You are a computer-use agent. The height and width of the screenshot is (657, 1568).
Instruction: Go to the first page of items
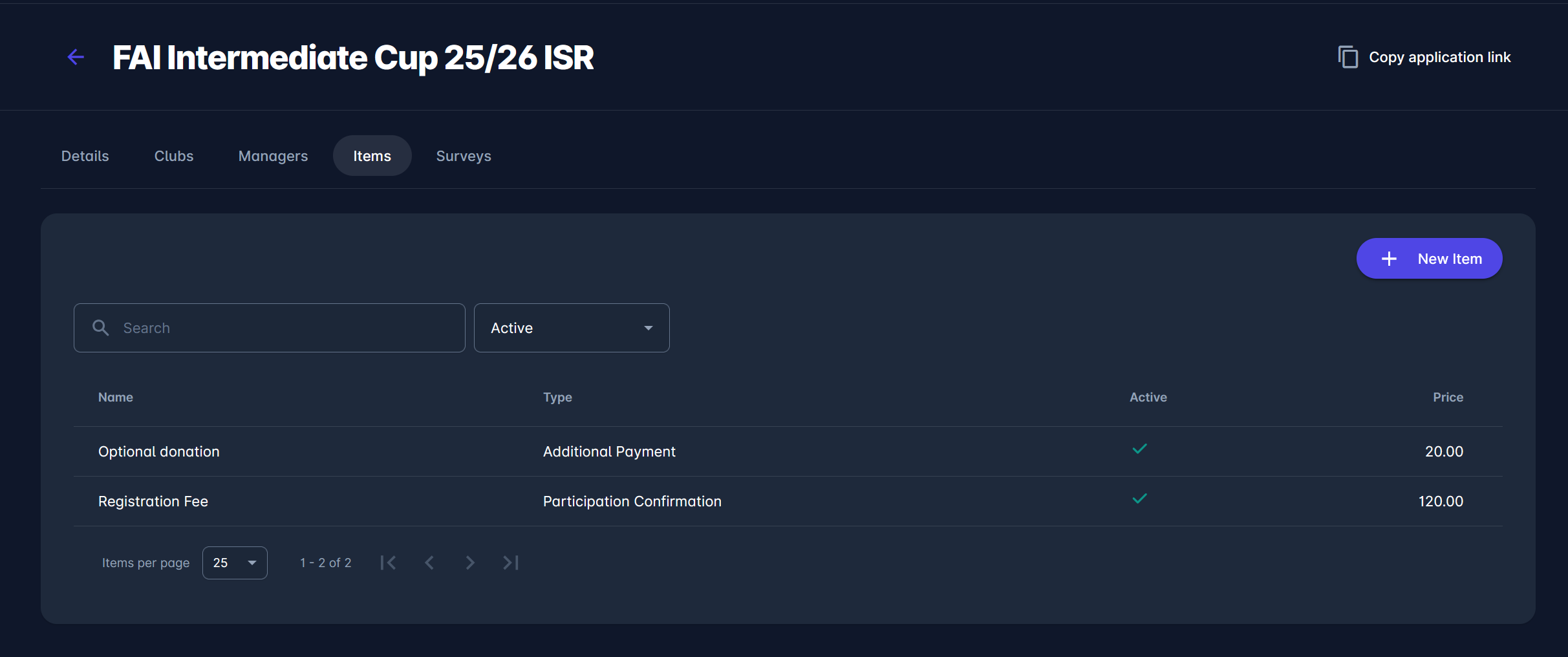pyautogui.click(x=388, y=563)
